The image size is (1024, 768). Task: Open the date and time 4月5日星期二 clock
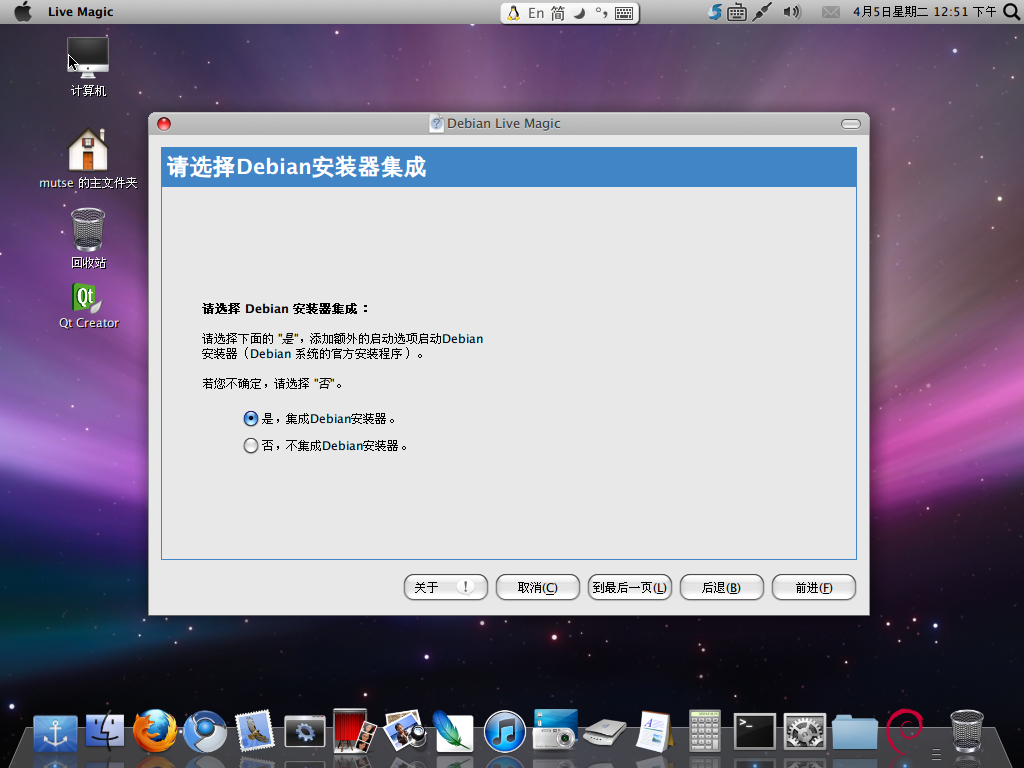[924, 12]
